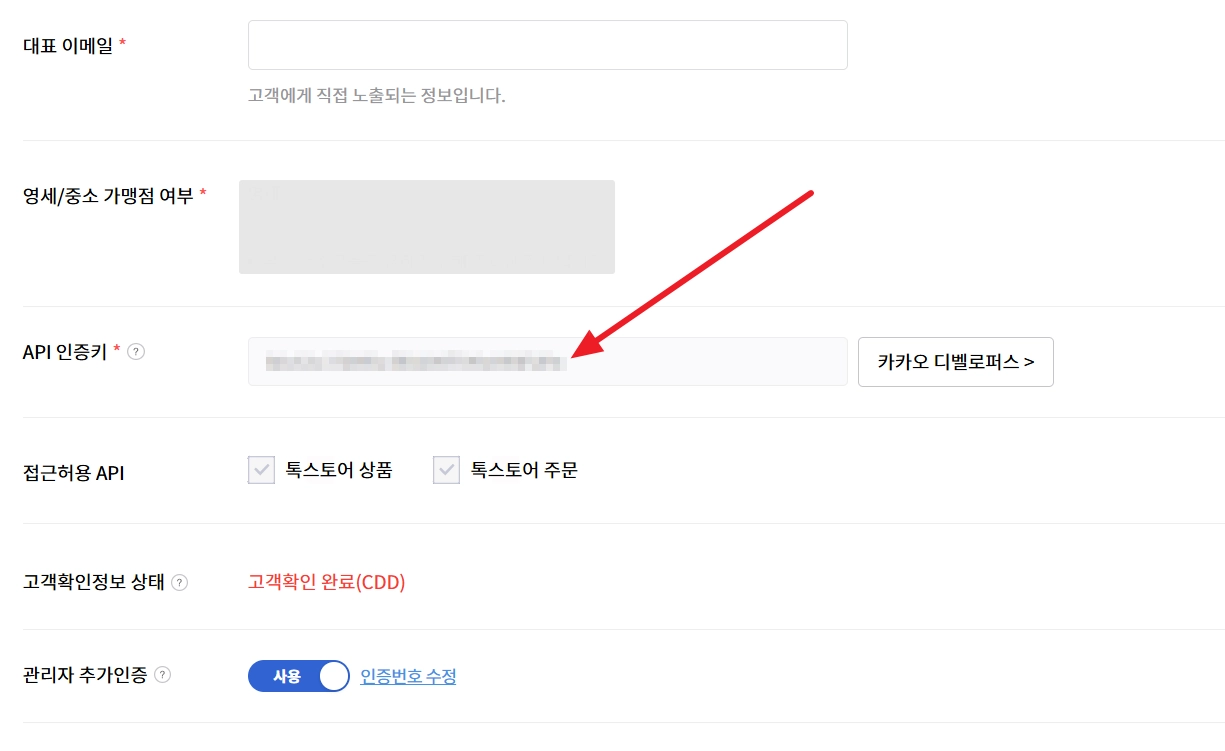Toggle the 관리자 추가인증 사용 switch

click(298, 676)
